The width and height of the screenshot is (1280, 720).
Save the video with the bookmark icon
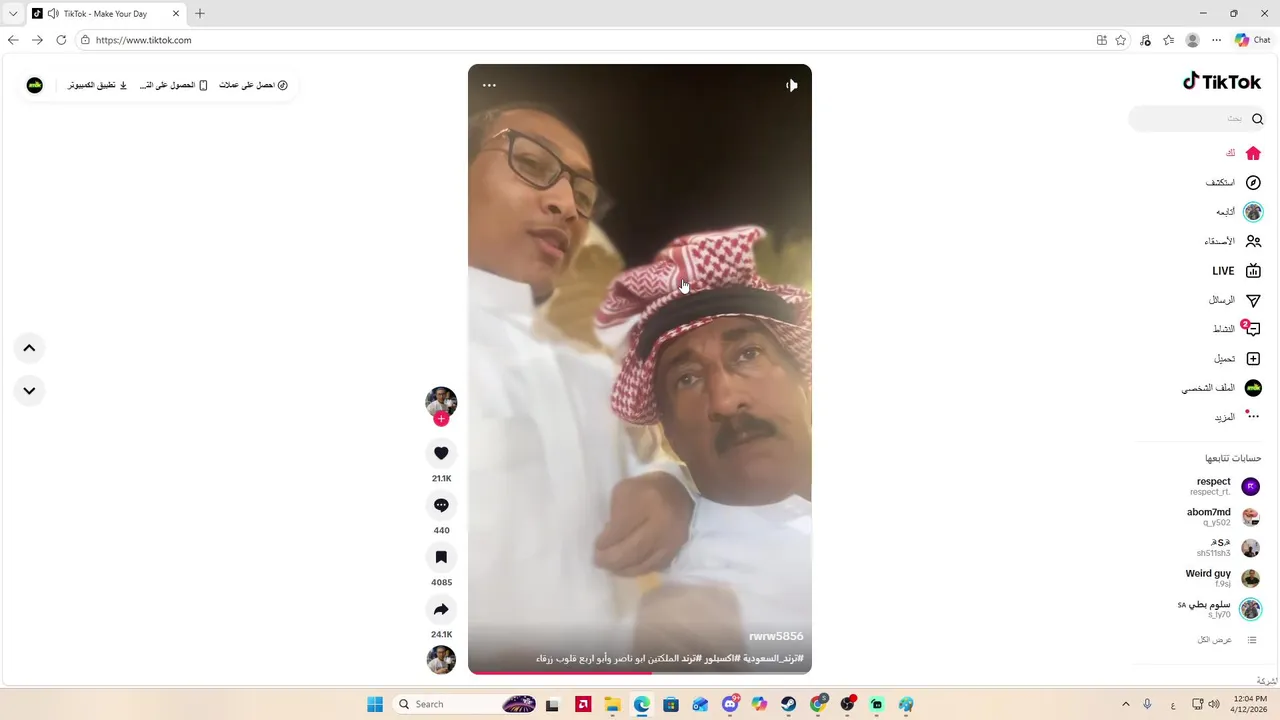441,557
